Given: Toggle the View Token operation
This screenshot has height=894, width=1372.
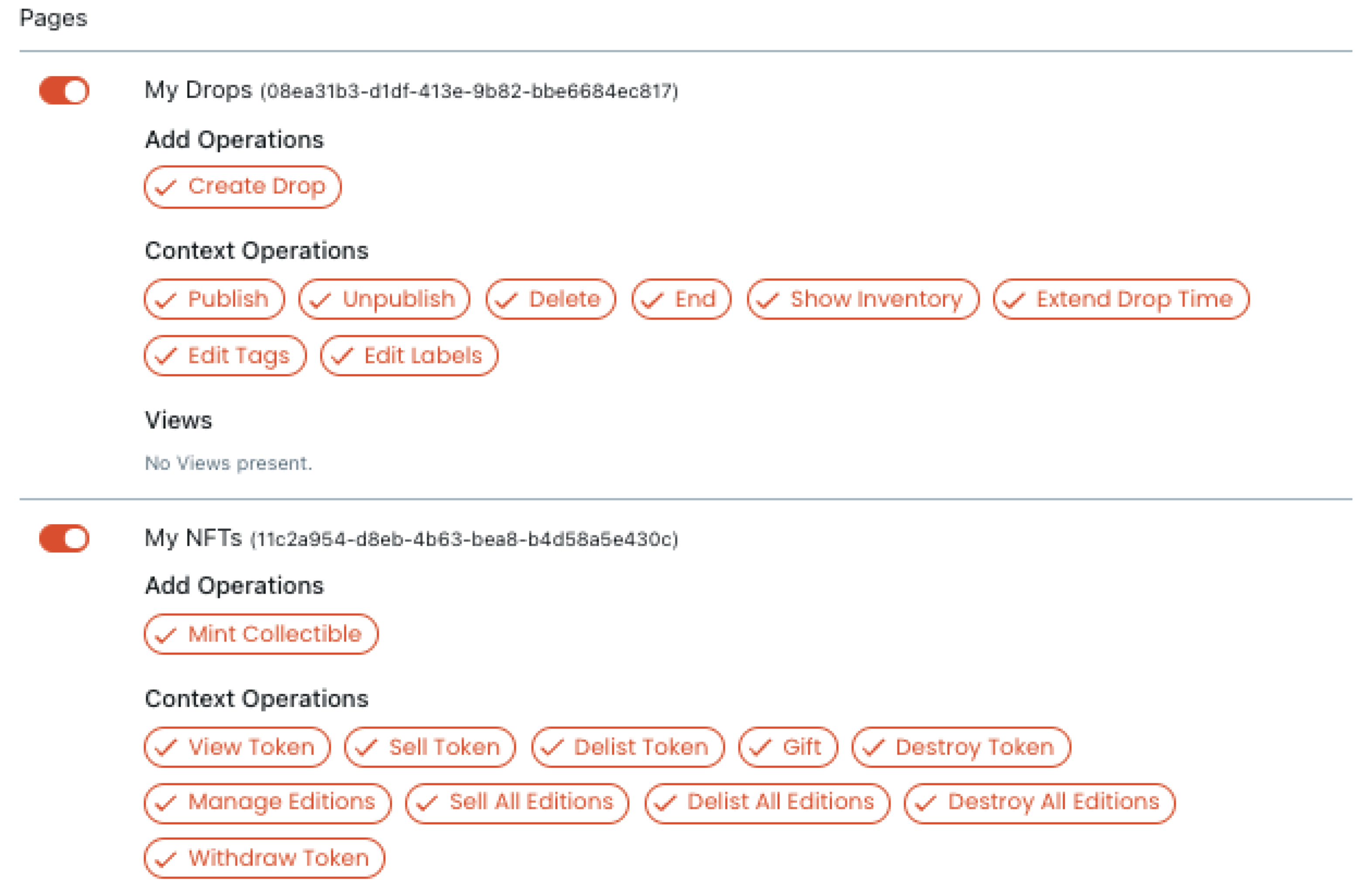Looking at the screenshot, I should click(237, 747).
